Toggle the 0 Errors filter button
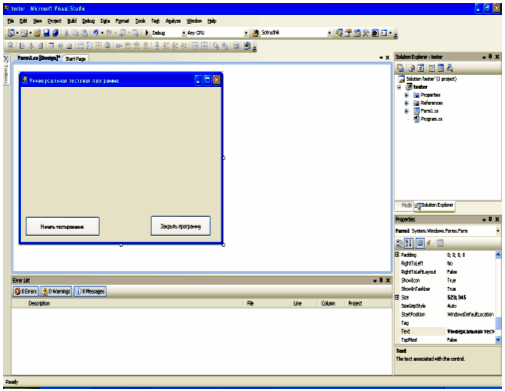 point(26,291)
